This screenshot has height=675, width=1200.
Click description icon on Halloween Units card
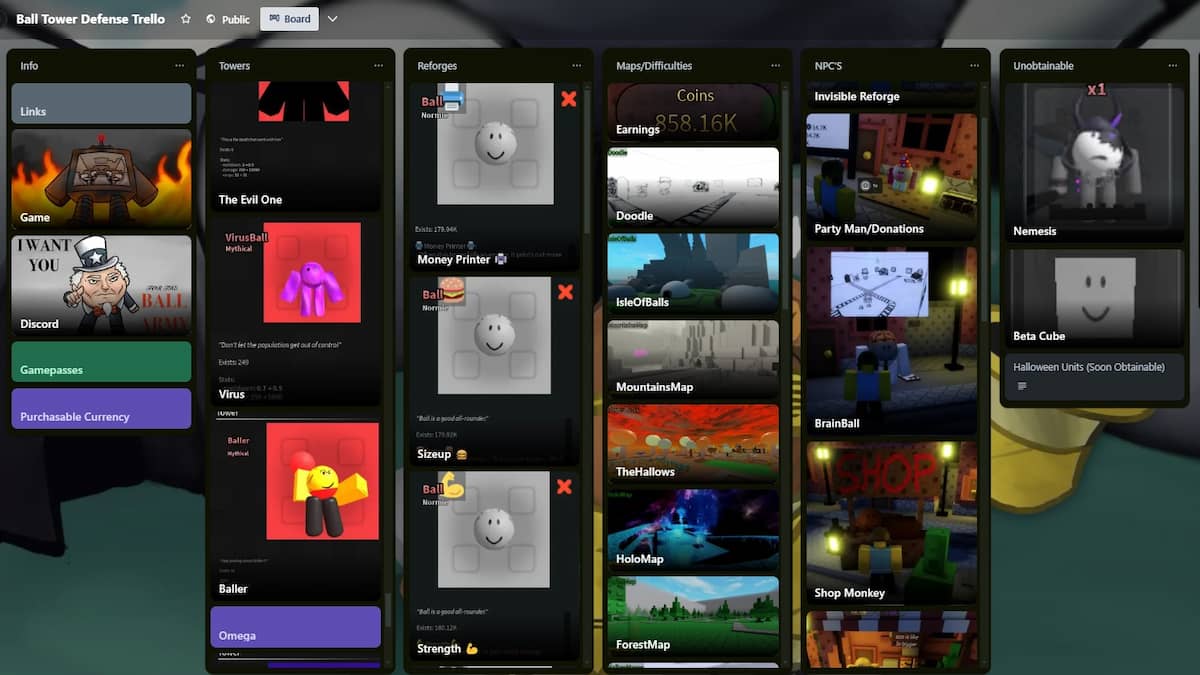1021,386
